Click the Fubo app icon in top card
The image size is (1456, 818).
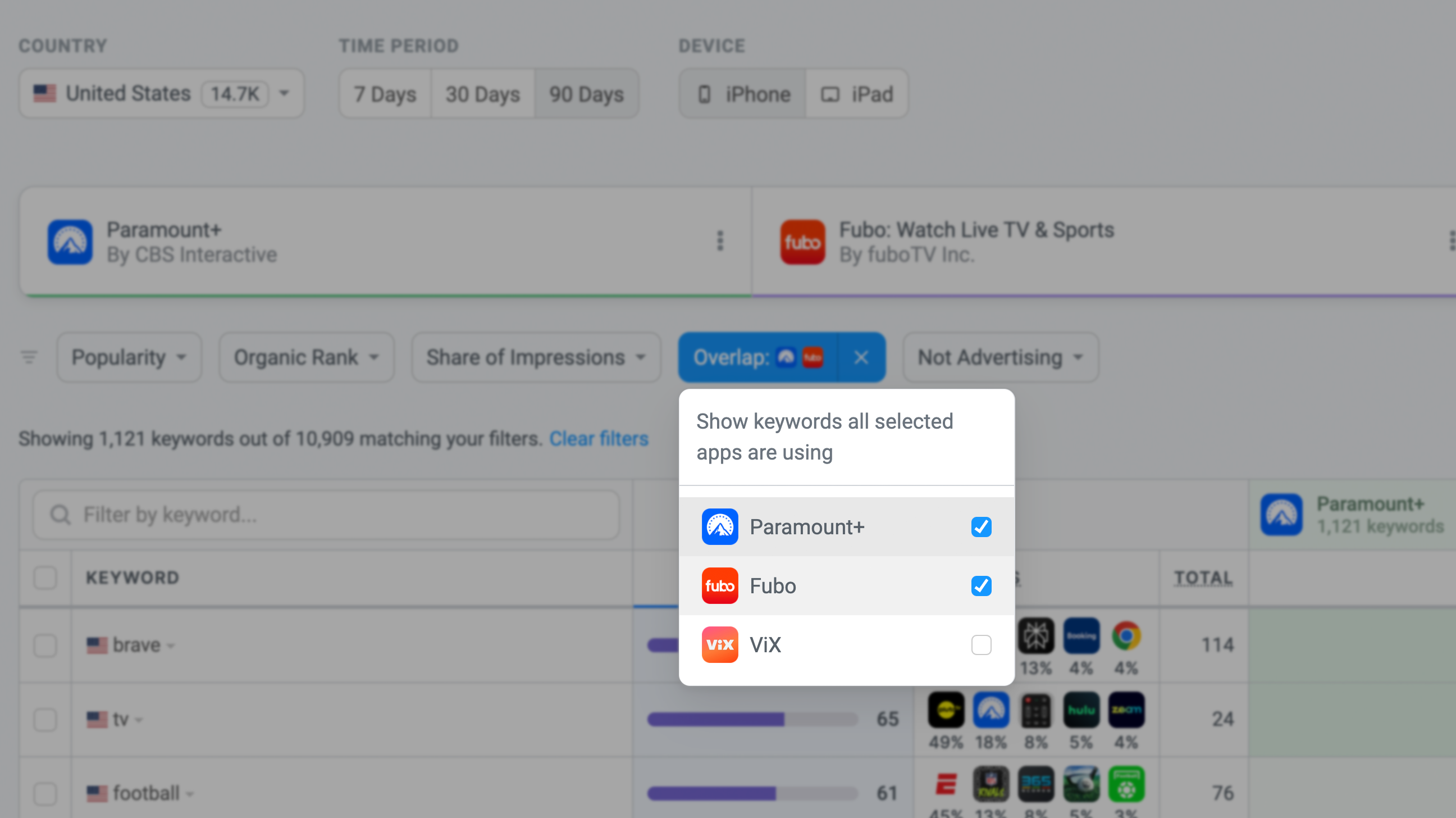(802, 242)
